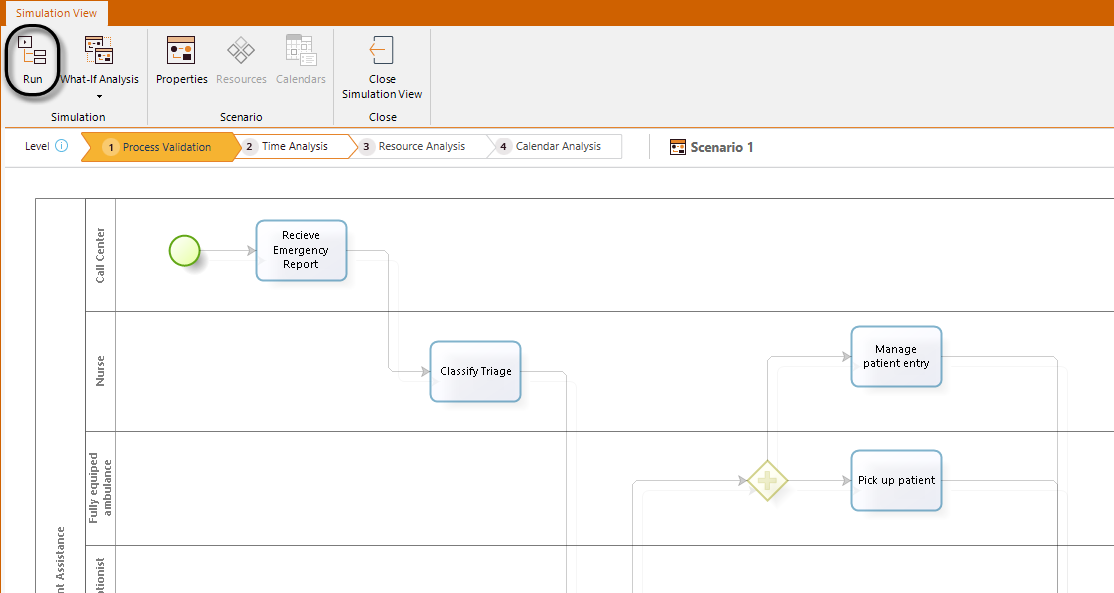Select the Simulation View ribbon tab
This screenshot has height=593, width=1114.
(x=56, y=13)
